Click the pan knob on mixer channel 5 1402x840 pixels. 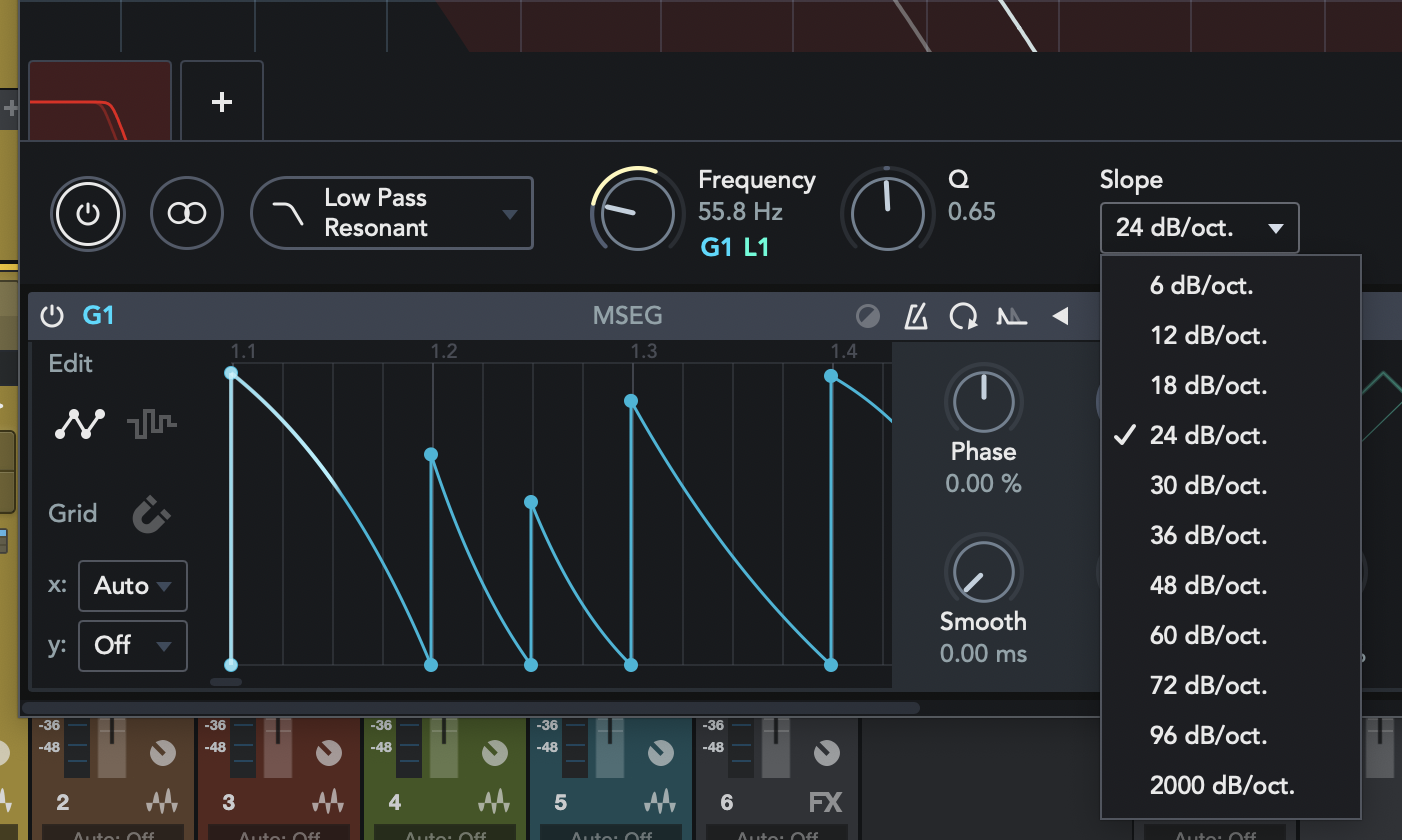[661, 753]
